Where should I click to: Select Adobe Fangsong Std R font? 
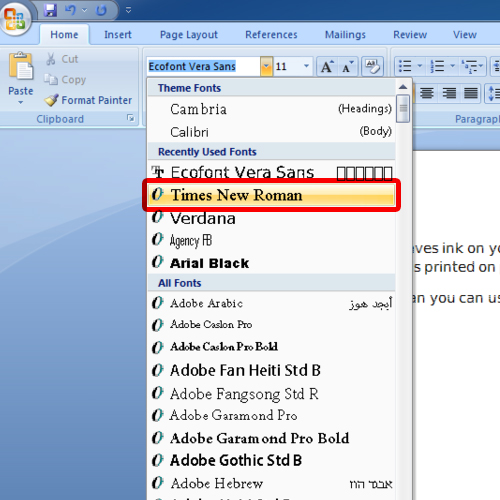click(271, 394)
